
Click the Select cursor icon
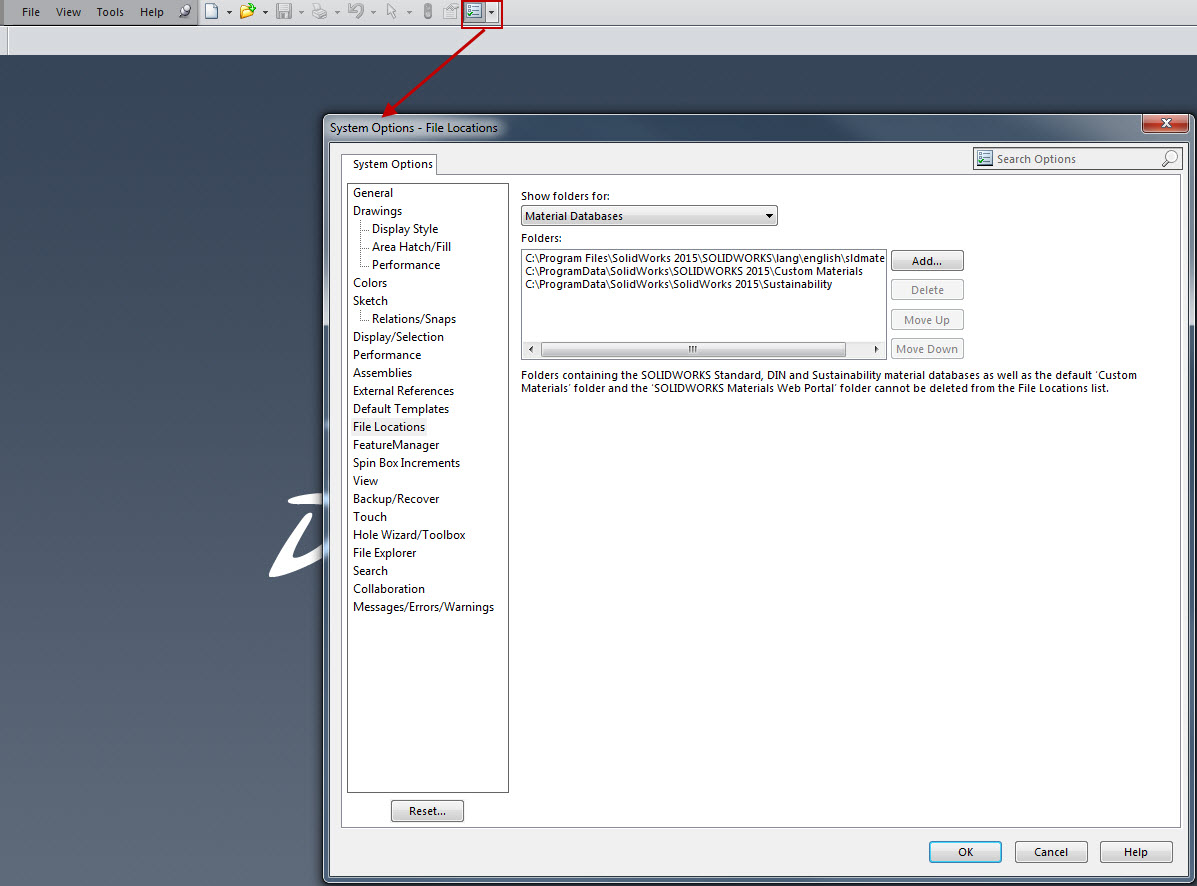392,11
